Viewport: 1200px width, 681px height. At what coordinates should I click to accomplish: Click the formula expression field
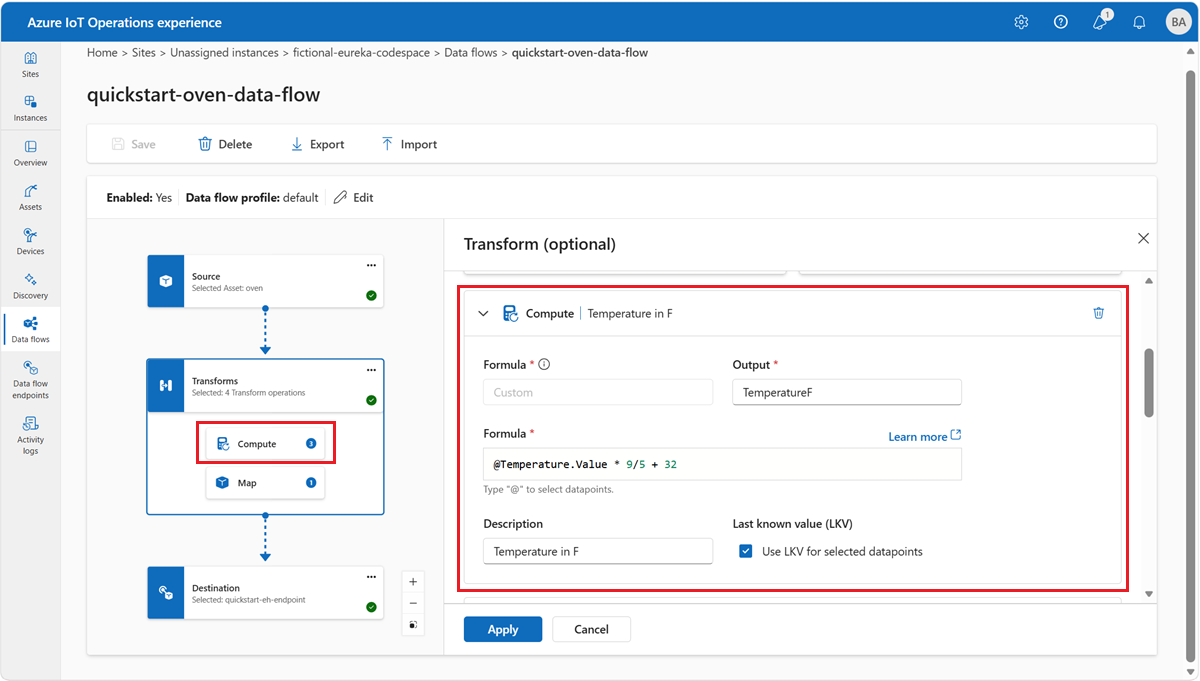(722, 464)
